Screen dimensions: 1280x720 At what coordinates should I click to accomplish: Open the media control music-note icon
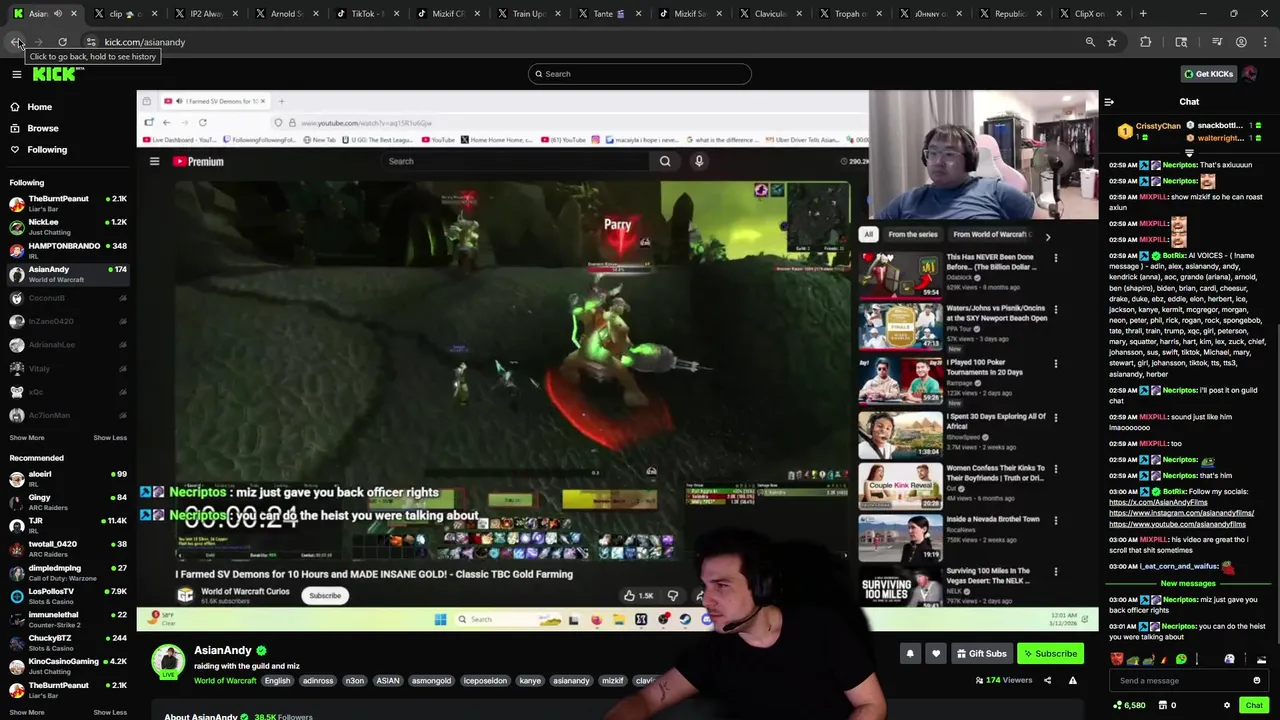pyautogui.click(x=1217, y=42)
